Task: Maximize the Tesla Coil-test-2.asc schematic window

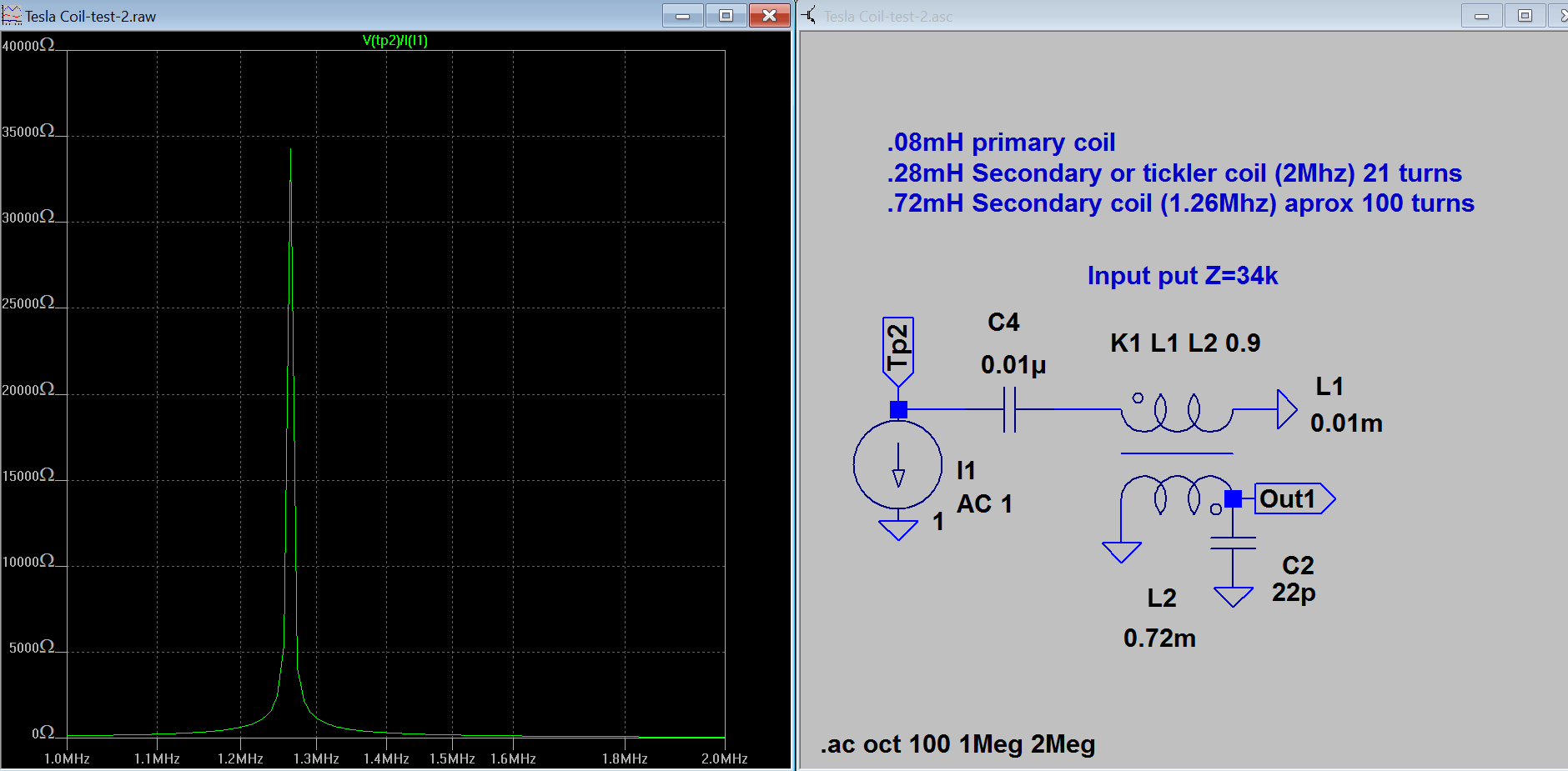Action: tap(1525, 15)
